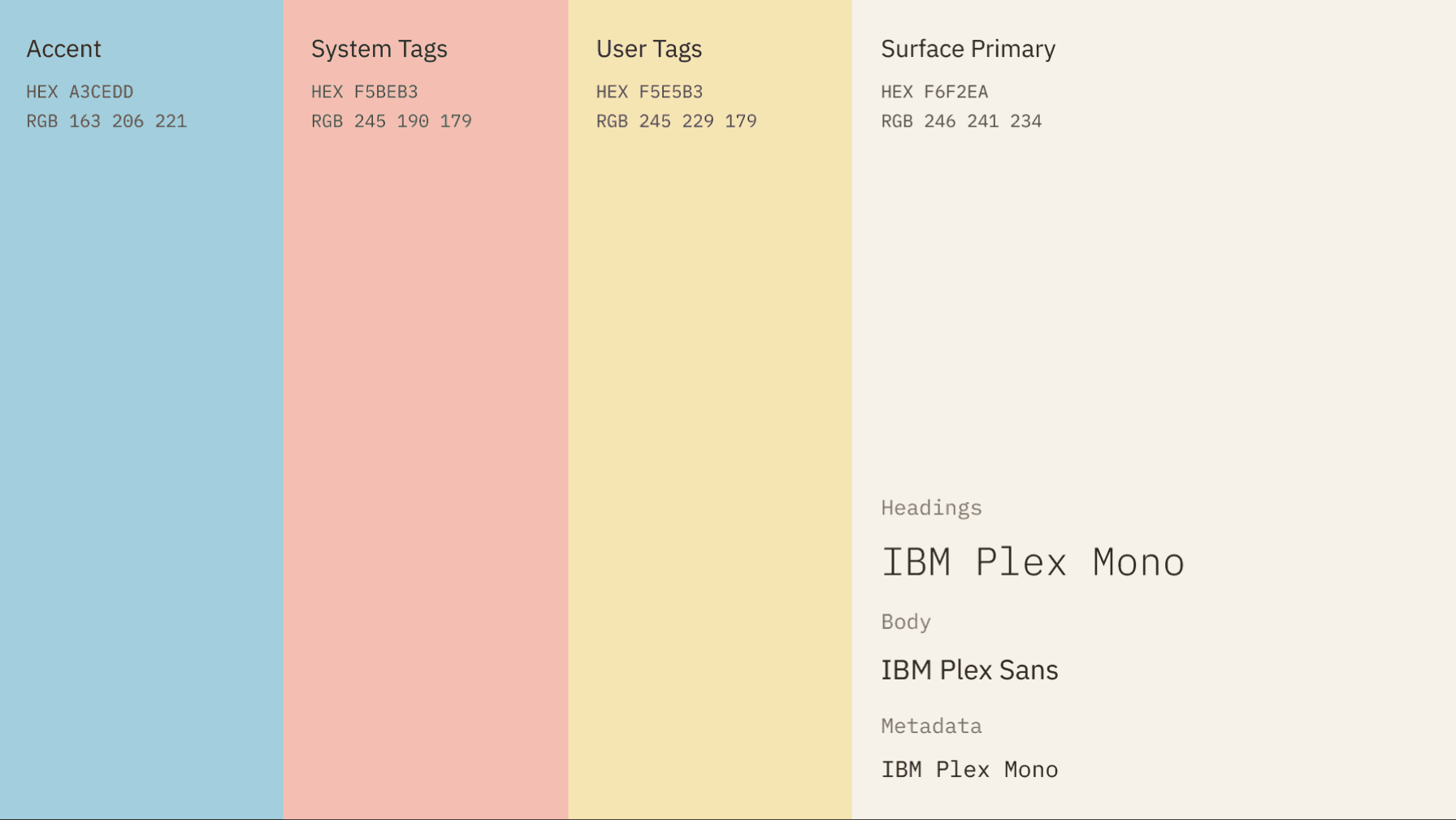Image resolution: width=1456 pixels, height=820 pixels.
Task: Select the HEX F5BEB3 value
Action: 365,92
